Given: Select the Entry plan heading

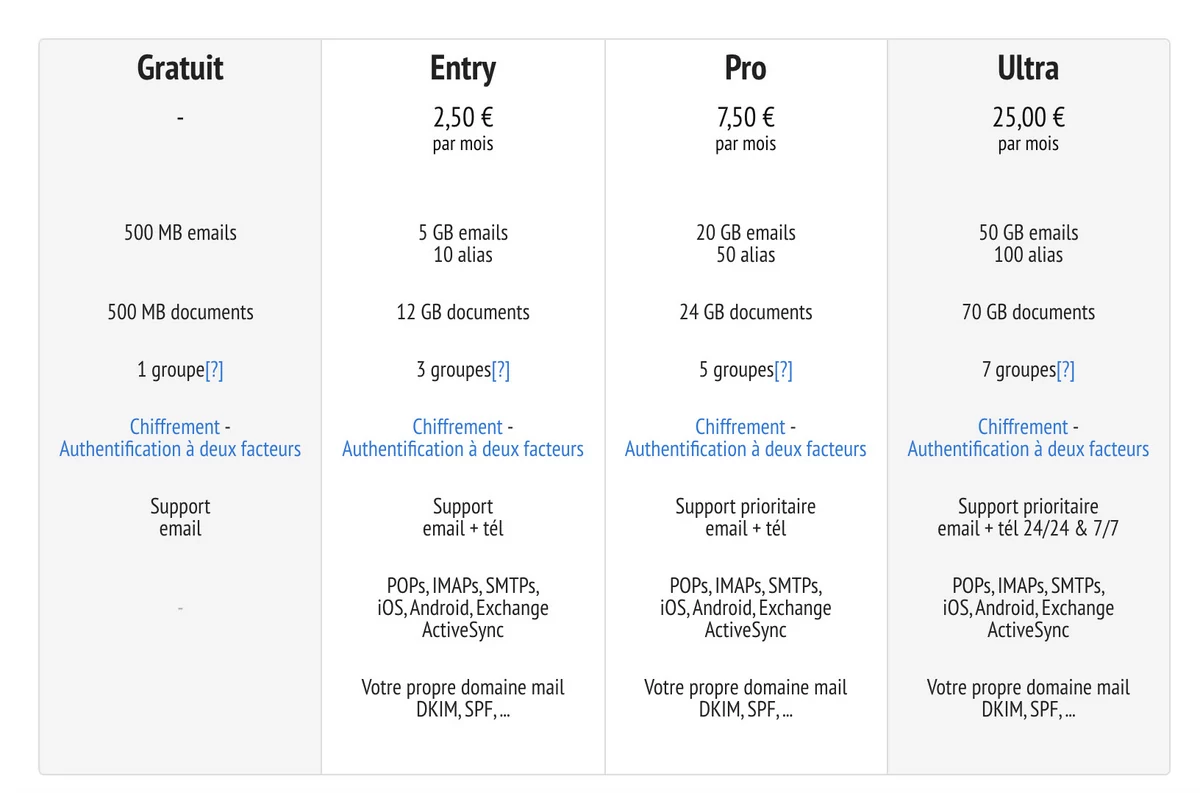Looking at the screenshot, I should pos(463,69).
